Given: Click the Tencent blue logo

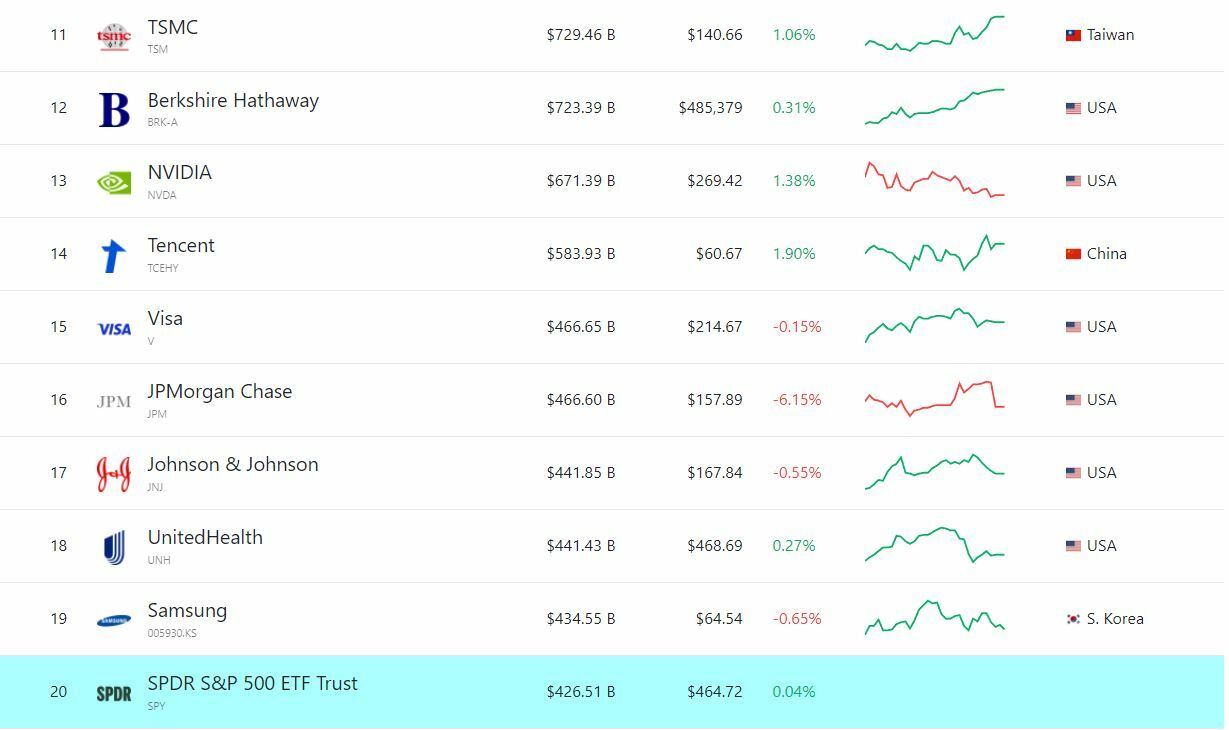Looking at the screenshot, I should click(114, 256).
